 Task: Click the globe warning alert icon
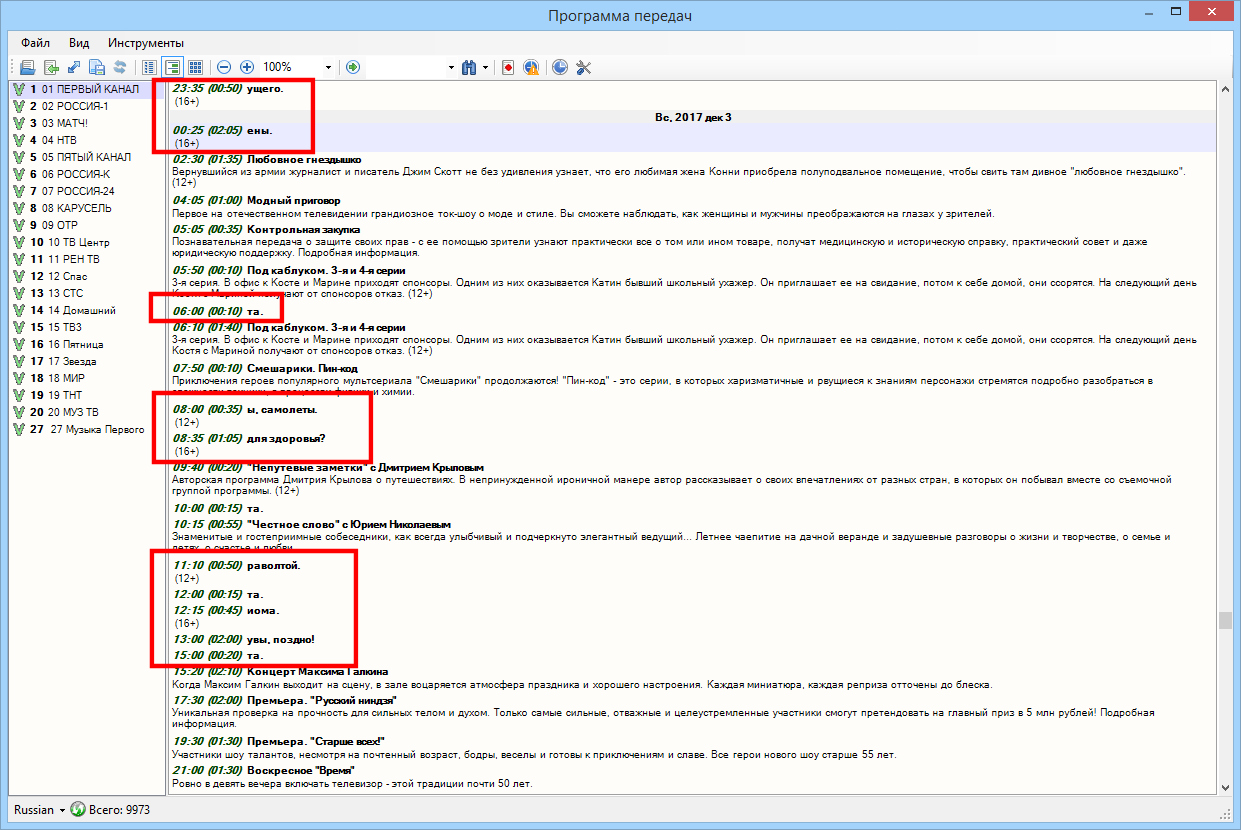pos(532,67)
